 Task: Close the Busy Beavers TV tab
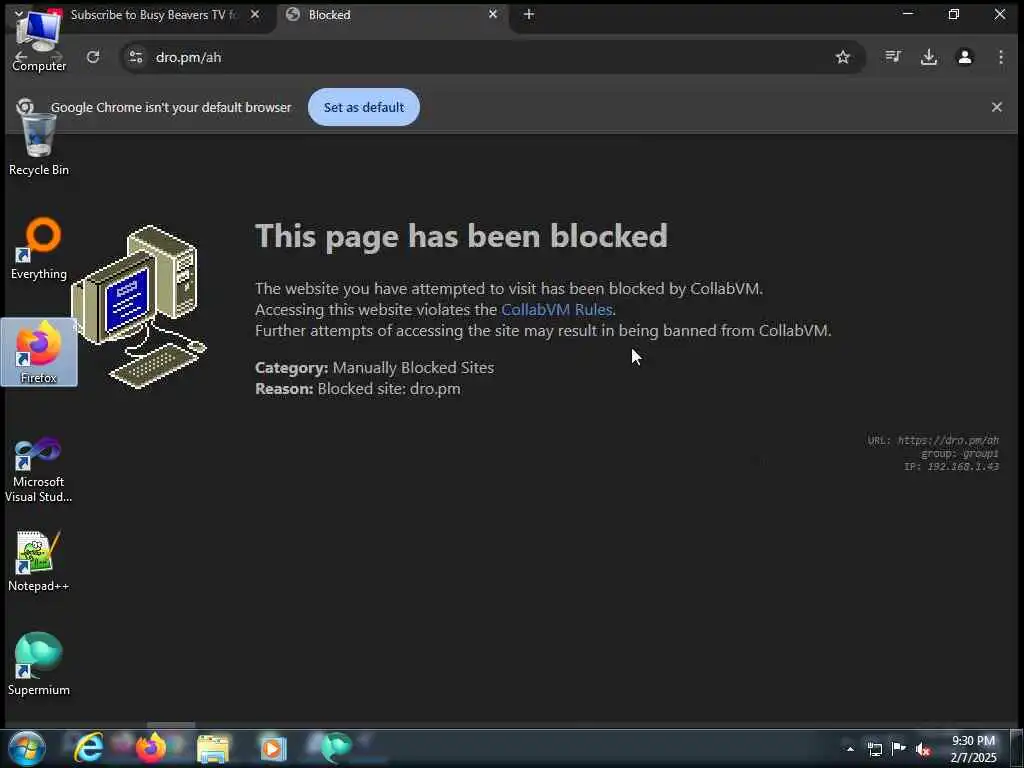(x=255, y=14)
